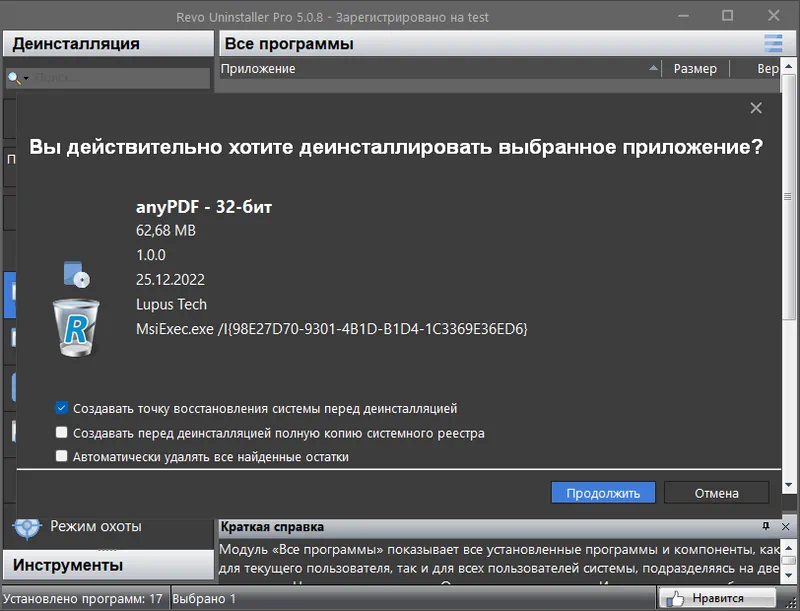
Task: Open the Деинсталляция panel tab
Action: 108,44
